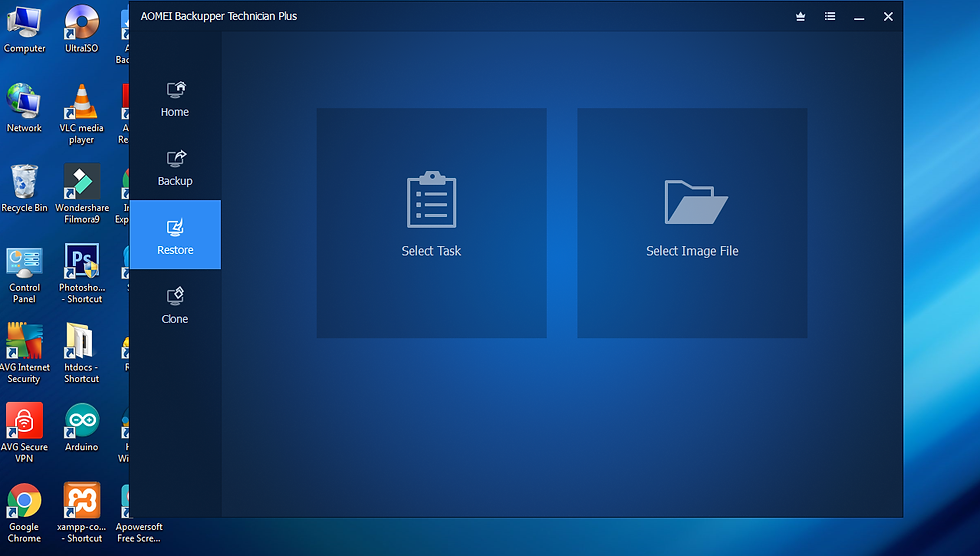Select the AVG Internet Security icon

pos(24,354)
